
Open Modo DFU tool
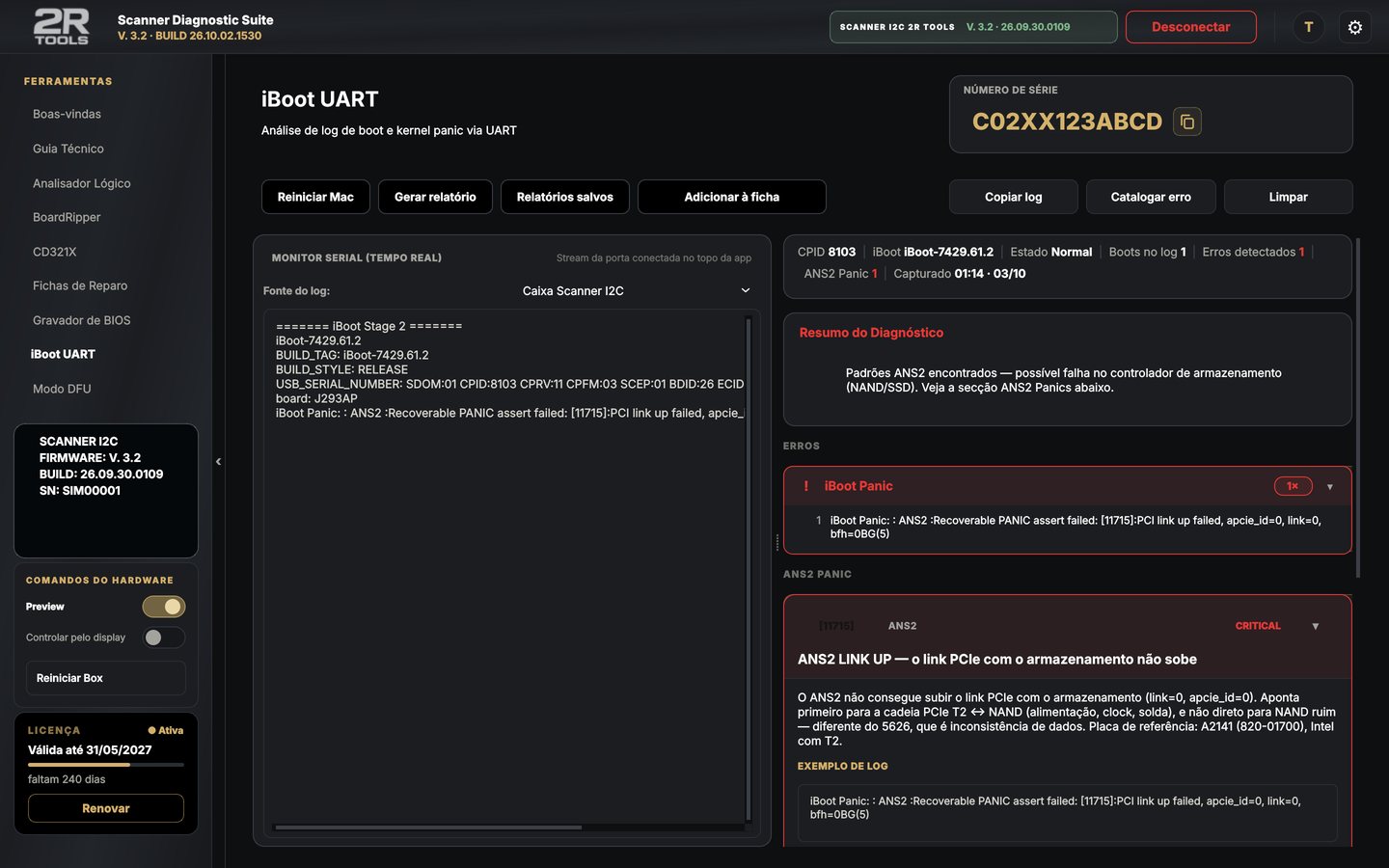click(62, 389)
